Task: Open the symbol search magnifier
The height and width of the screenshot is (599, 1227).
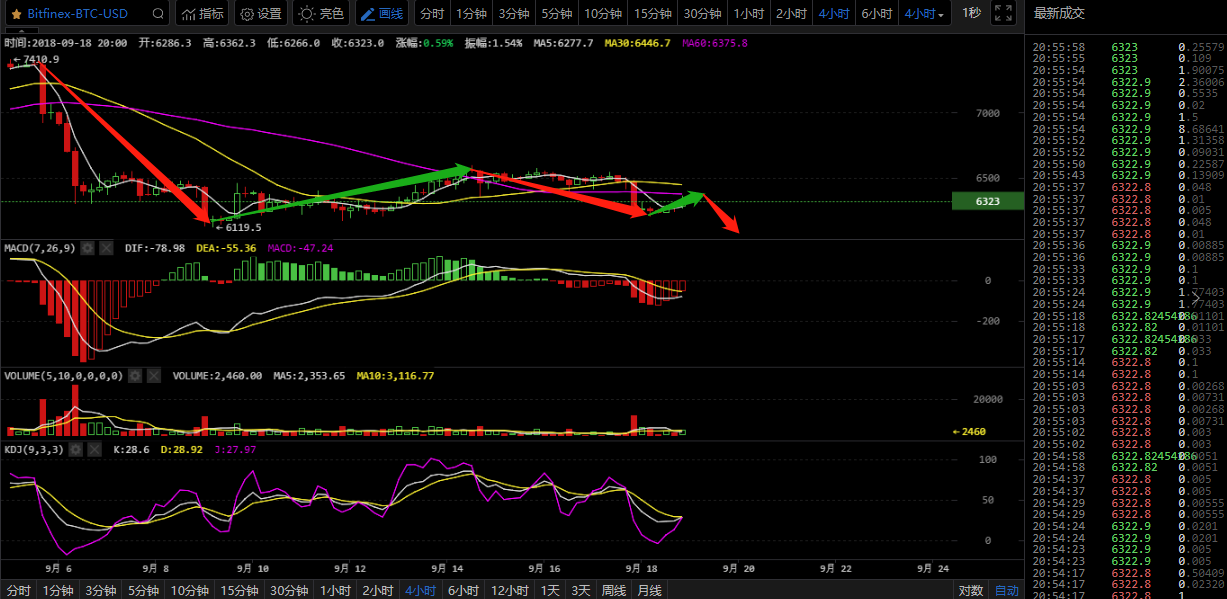Action: point(158,14)
